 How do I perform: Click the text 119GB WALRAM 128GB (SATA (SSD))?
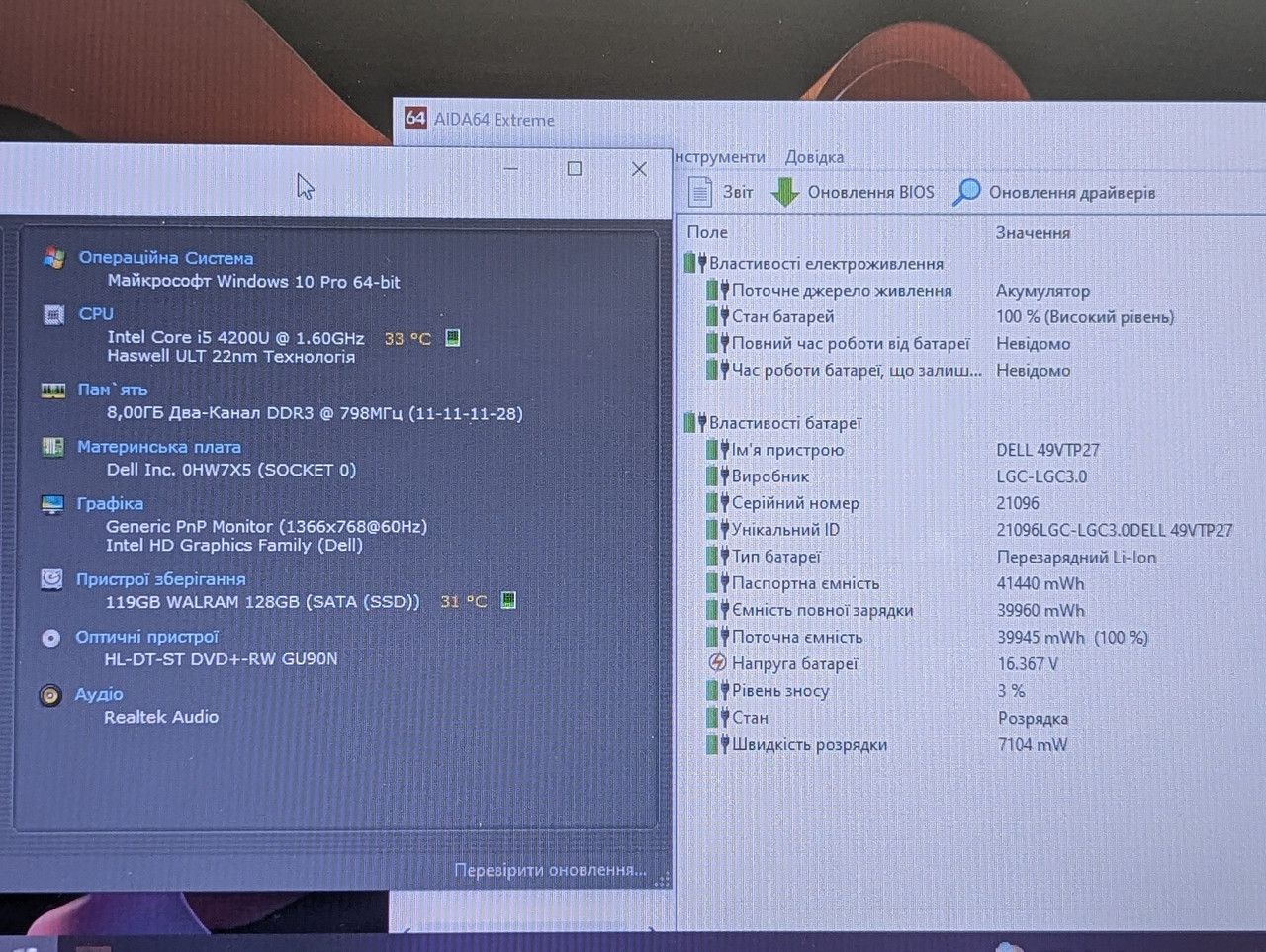point(262,601)
